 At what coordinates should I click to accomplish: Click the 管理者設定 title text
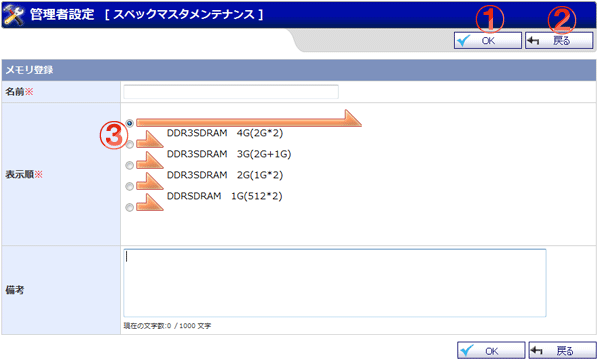point(62,15)
